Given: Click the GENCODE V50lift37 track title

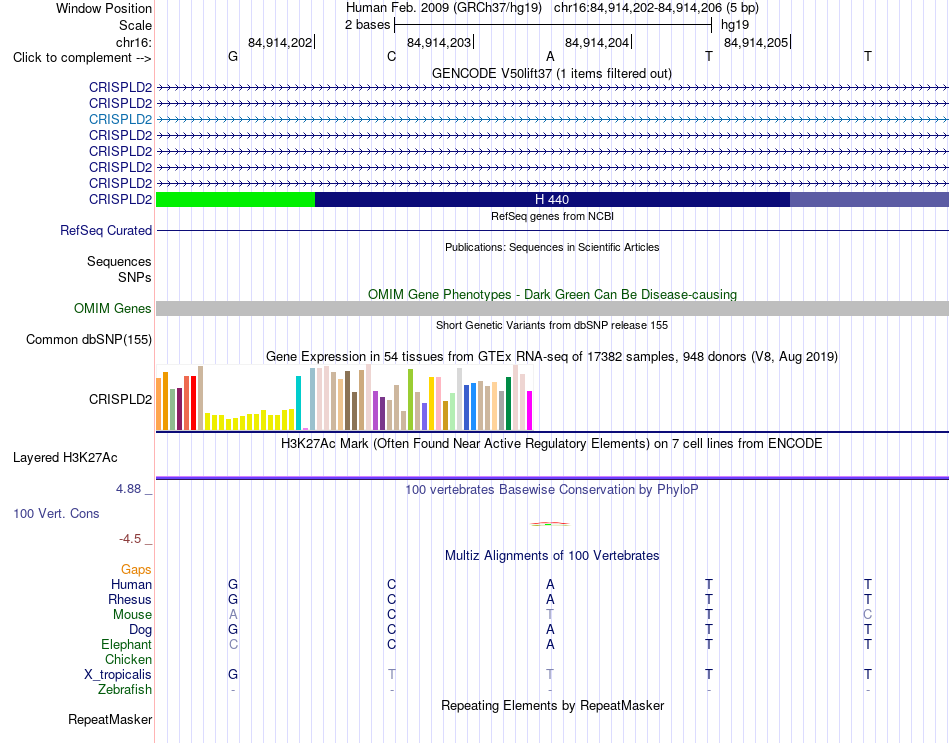Looking at the screenshot, I should (552, 73).
